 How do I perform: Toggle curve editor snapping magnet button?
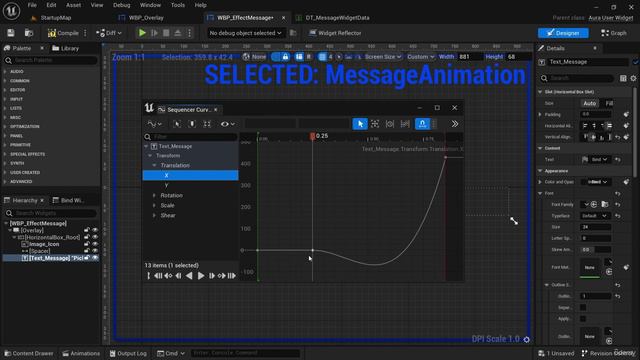pos(422,124)
